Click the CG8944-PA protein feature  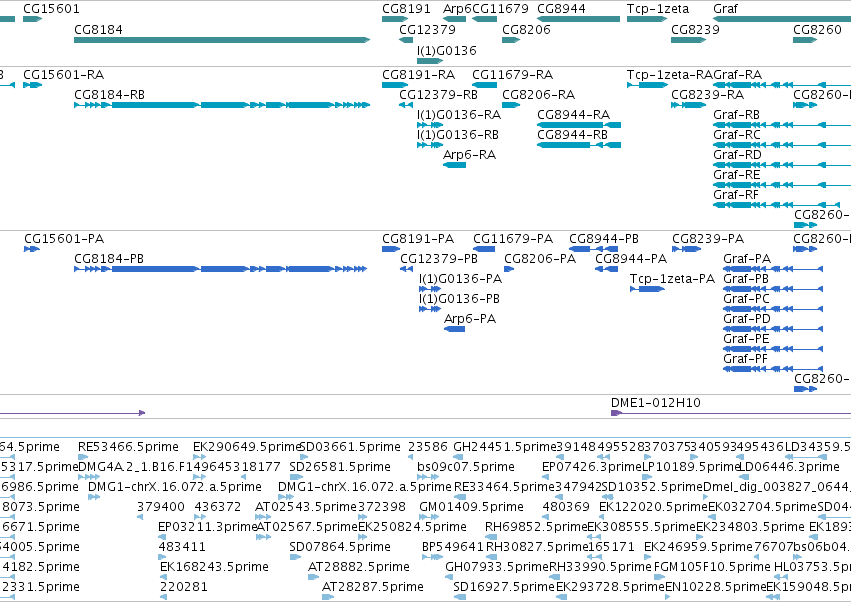[x=607, y=269]
